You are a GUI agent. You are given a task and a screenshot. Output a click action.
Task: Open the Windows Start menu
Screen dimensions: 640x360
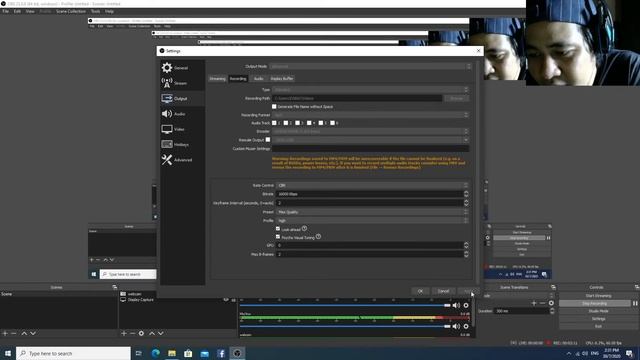pyautogui.click(x=8, y=353)
